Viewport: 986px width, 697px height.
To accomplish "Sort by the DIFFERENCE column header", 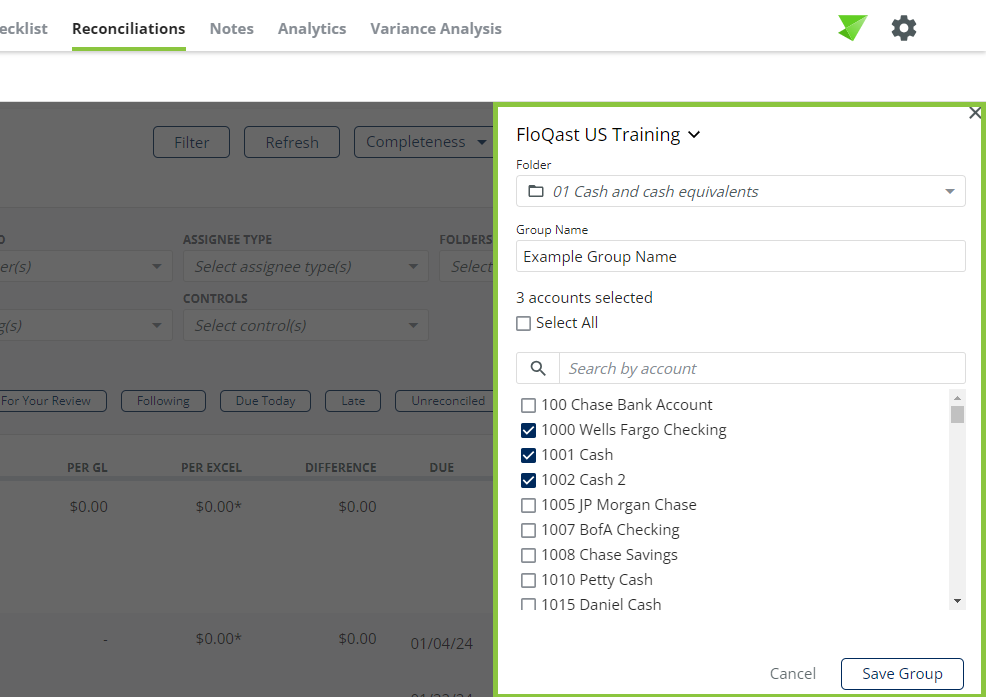I will 341,468.
